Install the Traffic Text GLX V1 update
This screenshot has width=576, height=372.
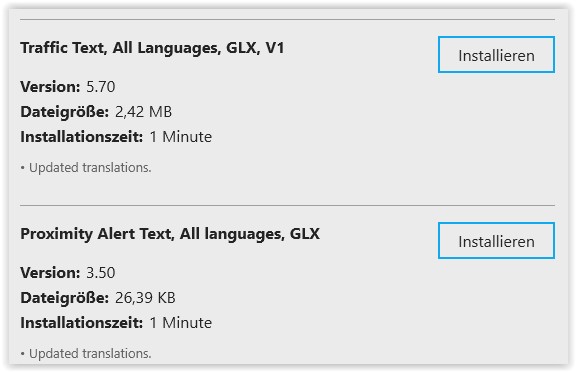coord(496,54)
